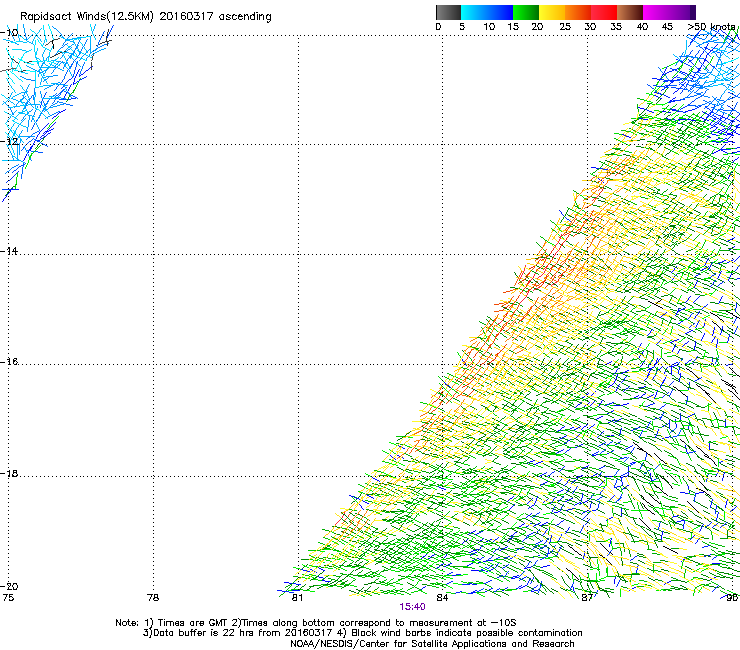The image size is (740, 650).
Task: Click the 'Rapidscat Winds(12.5KM)' title text
Action: pyautogui.click(x=87, y=17)
